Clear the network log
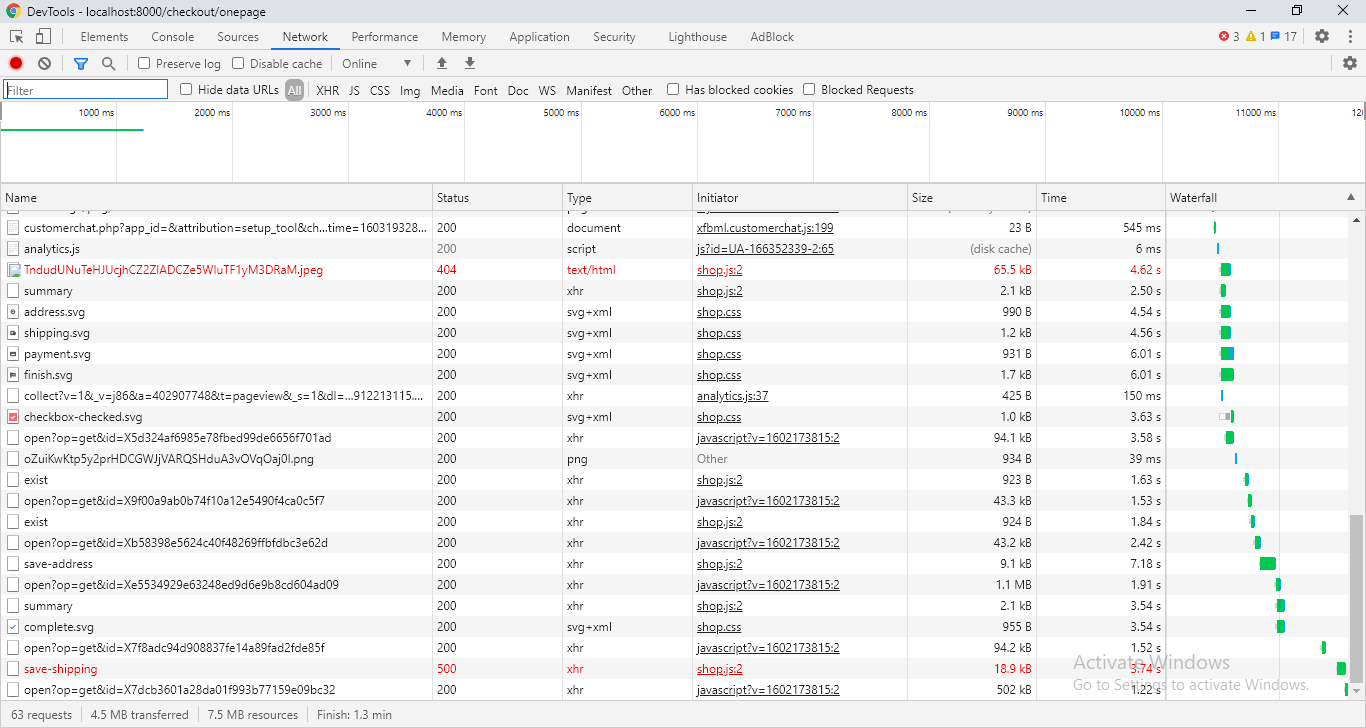The image size is (1366, 728). (x=44, y=63)
